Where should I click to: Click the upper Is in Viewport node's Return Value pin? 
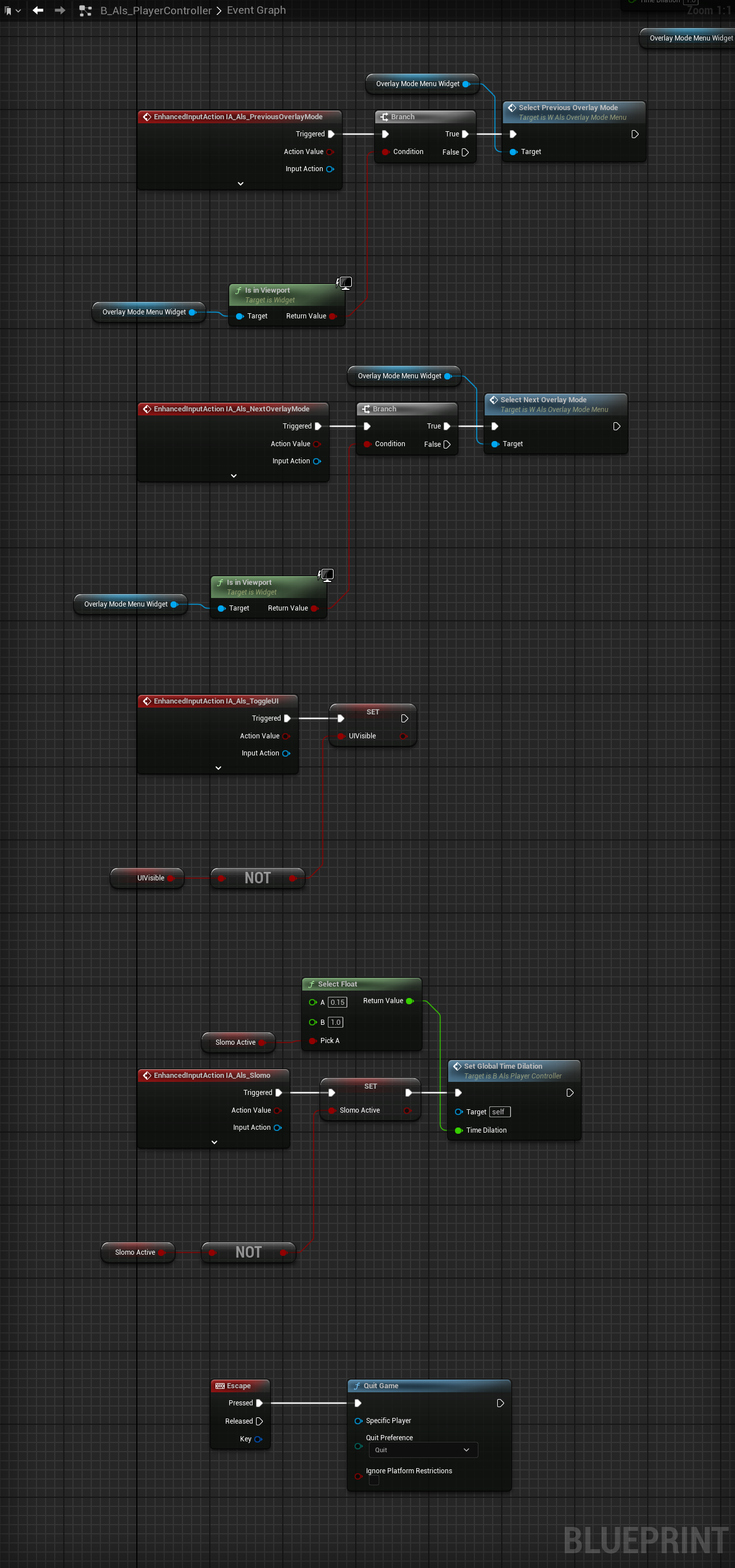[333, 316]
